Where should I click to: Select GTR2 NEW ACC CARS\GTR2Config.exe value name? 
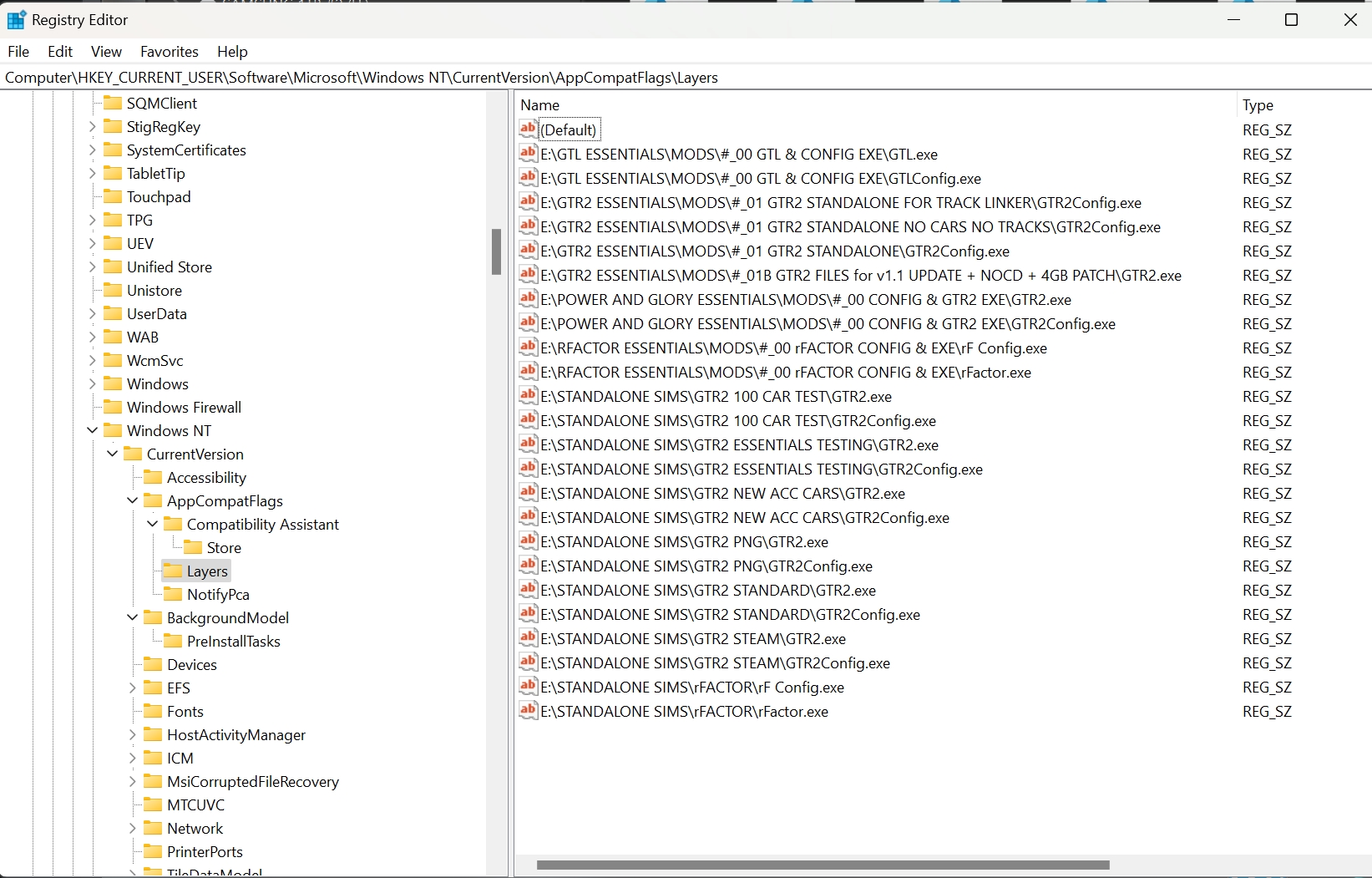click(745, 517)
